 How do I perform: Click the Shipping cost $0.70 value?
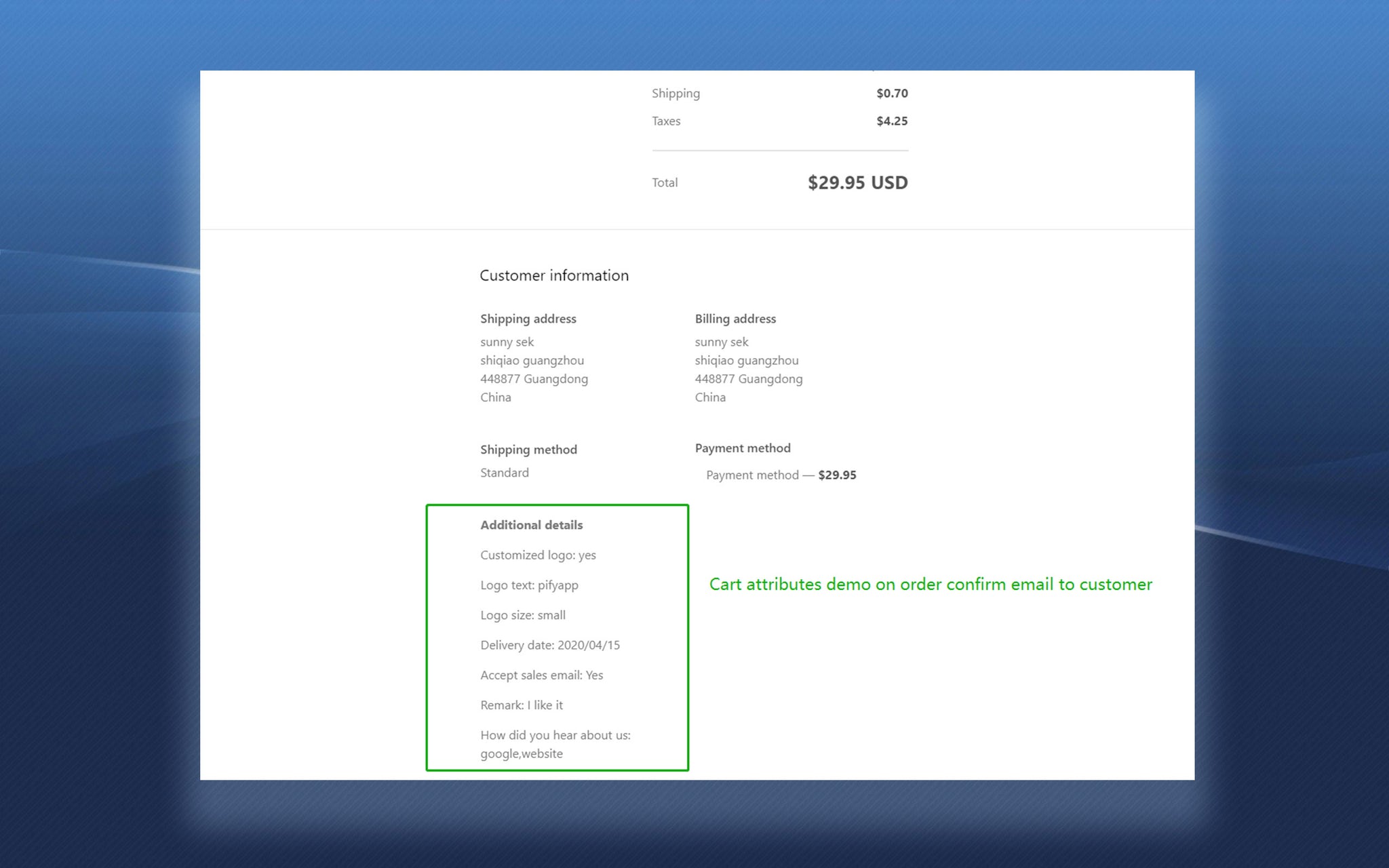[891, 94]
